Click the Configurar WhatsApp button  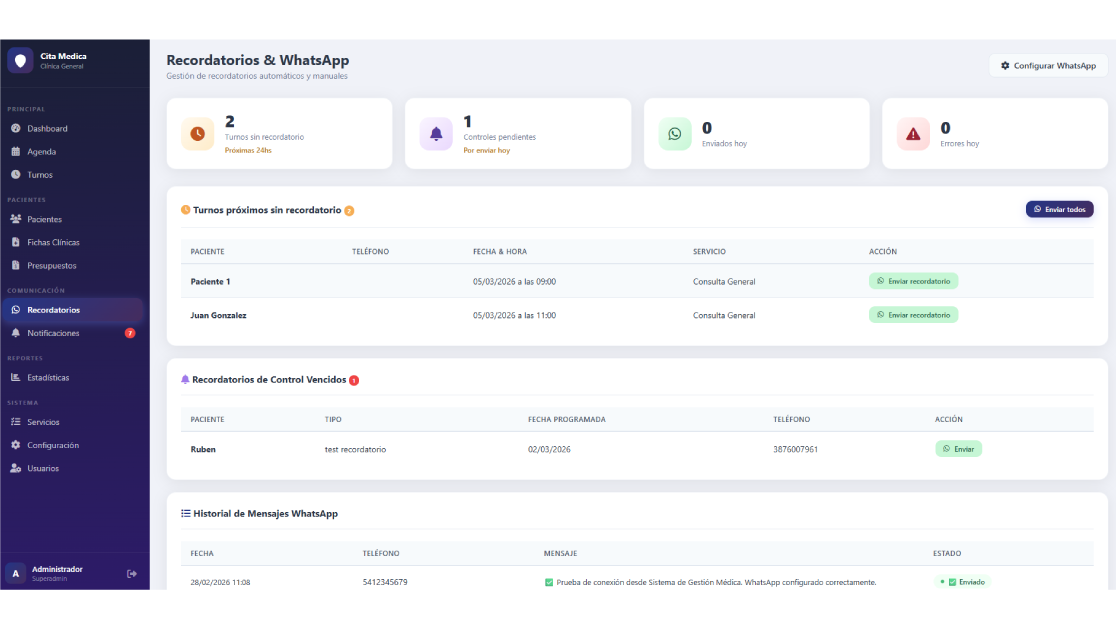click(x=1048, y=66)
